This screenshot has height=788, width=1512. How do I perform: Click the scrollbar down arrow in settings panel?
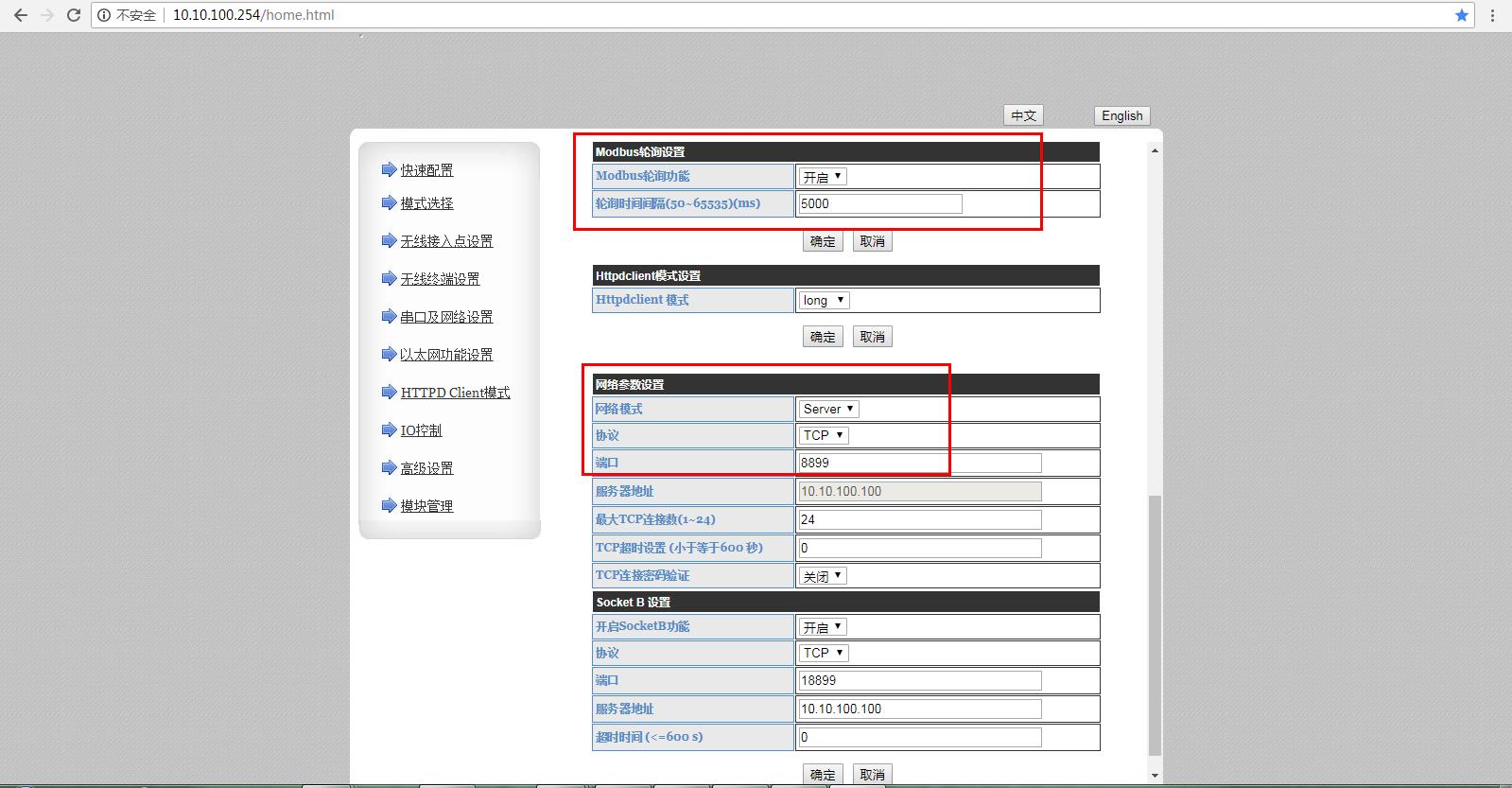coord(1155,776)
